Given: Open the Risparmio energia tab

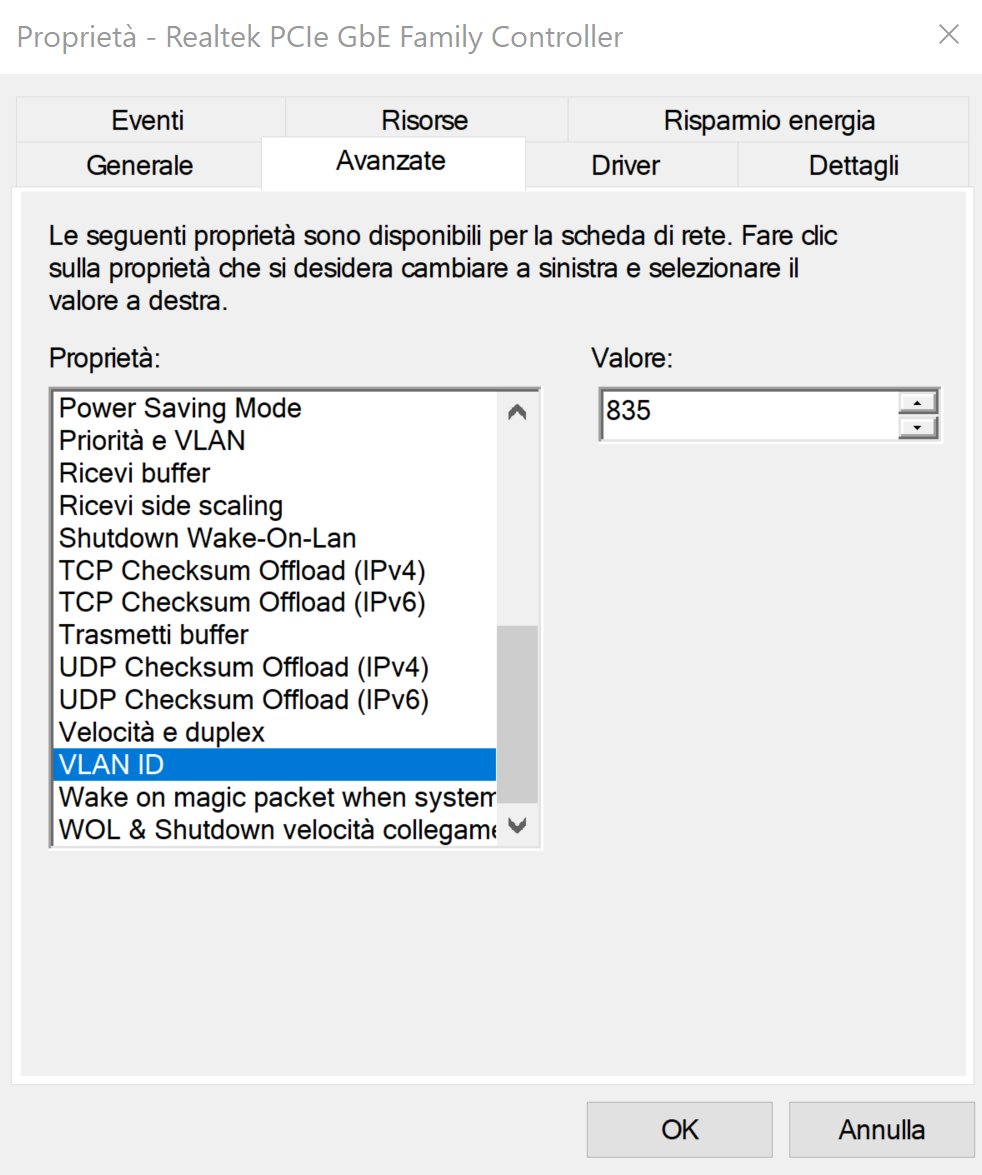Looking at the screenshot, I should tap(769, 120).
